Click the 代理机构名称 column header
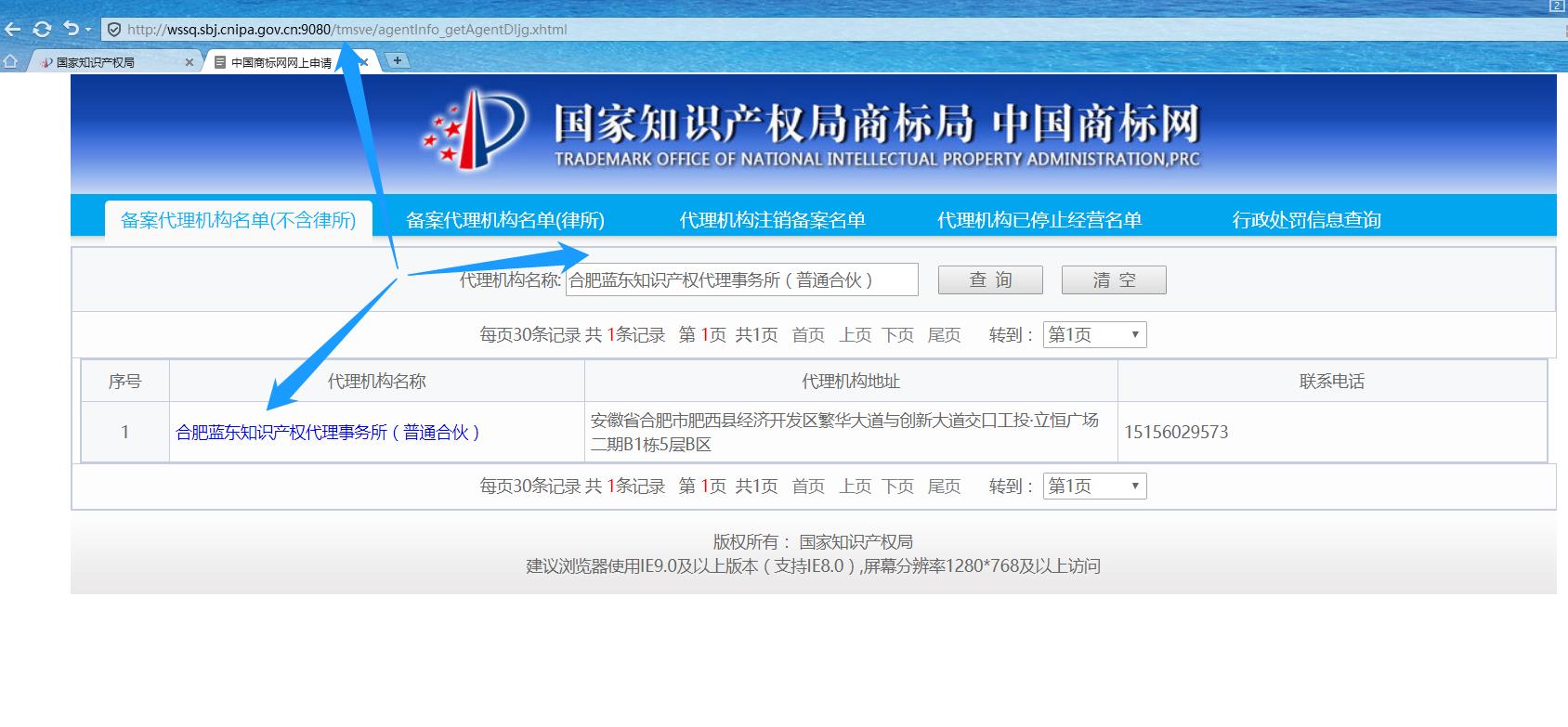Image resolution: width=1568 pixels, height=727 pixels. pyautogui.click(x=377, y=382)
